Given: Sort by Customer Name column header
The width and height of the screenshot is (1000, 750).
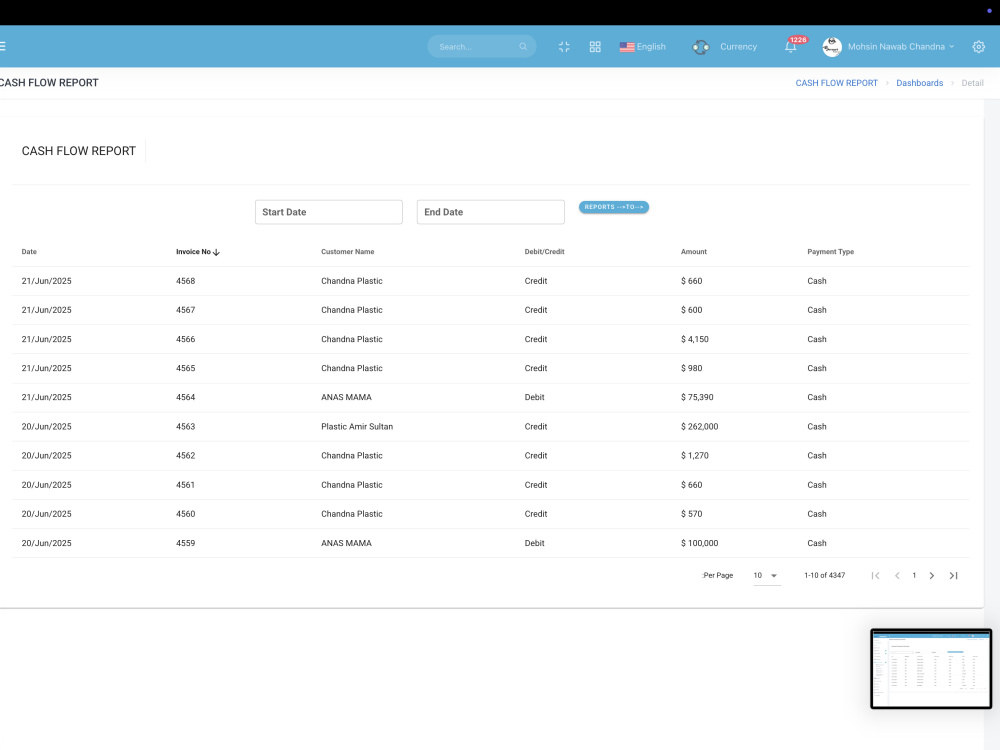Looking at the screenshot, I should coord(348,251).
